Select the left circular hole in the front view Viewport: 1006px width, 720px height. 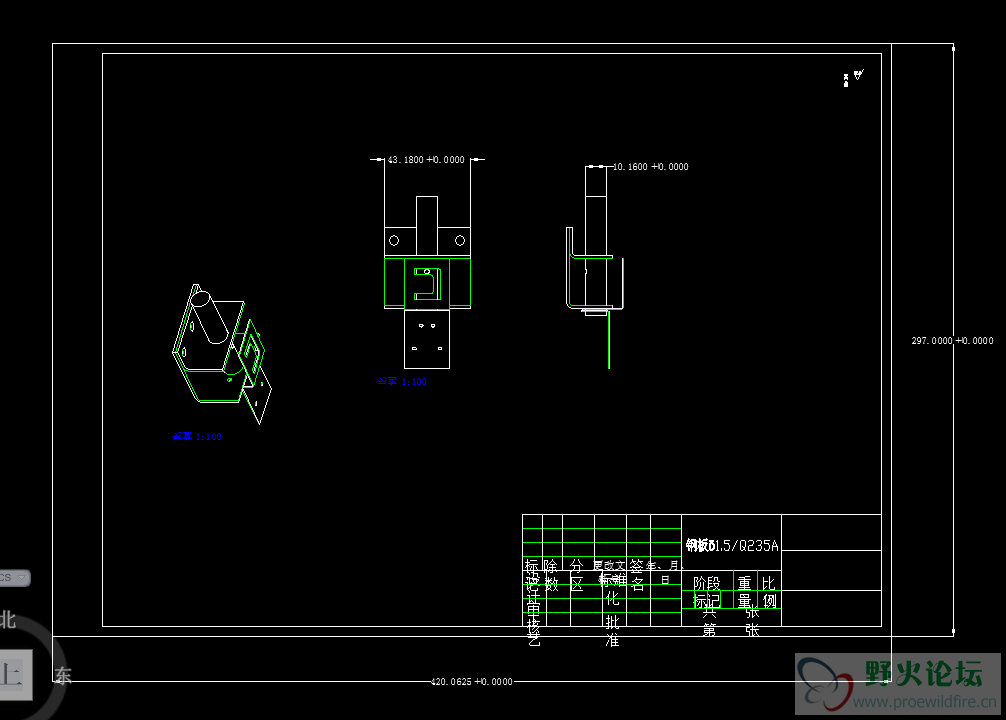point(394,241)
